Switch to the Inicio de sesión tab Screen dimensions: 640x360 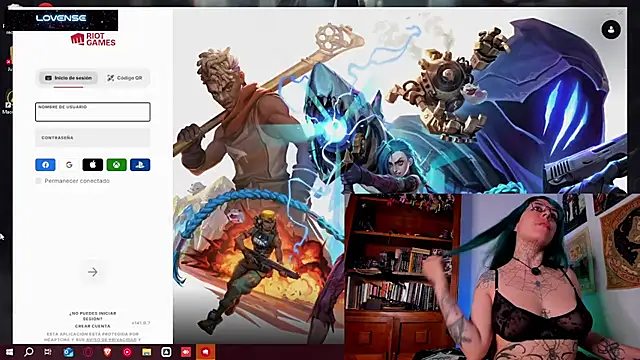coord(68,78)
